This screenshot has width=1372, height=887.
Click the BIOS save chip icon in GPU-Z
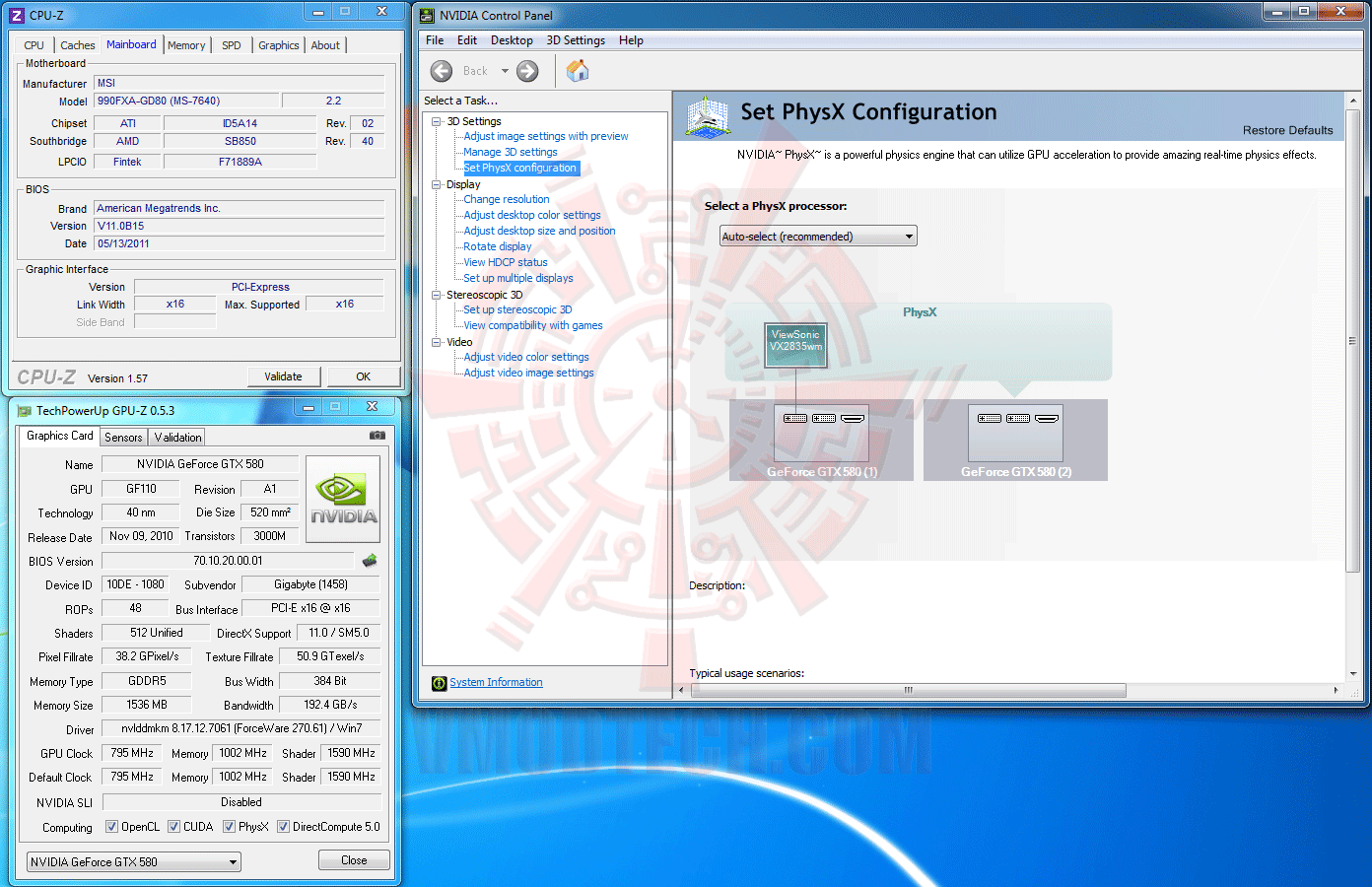(370, 561)
